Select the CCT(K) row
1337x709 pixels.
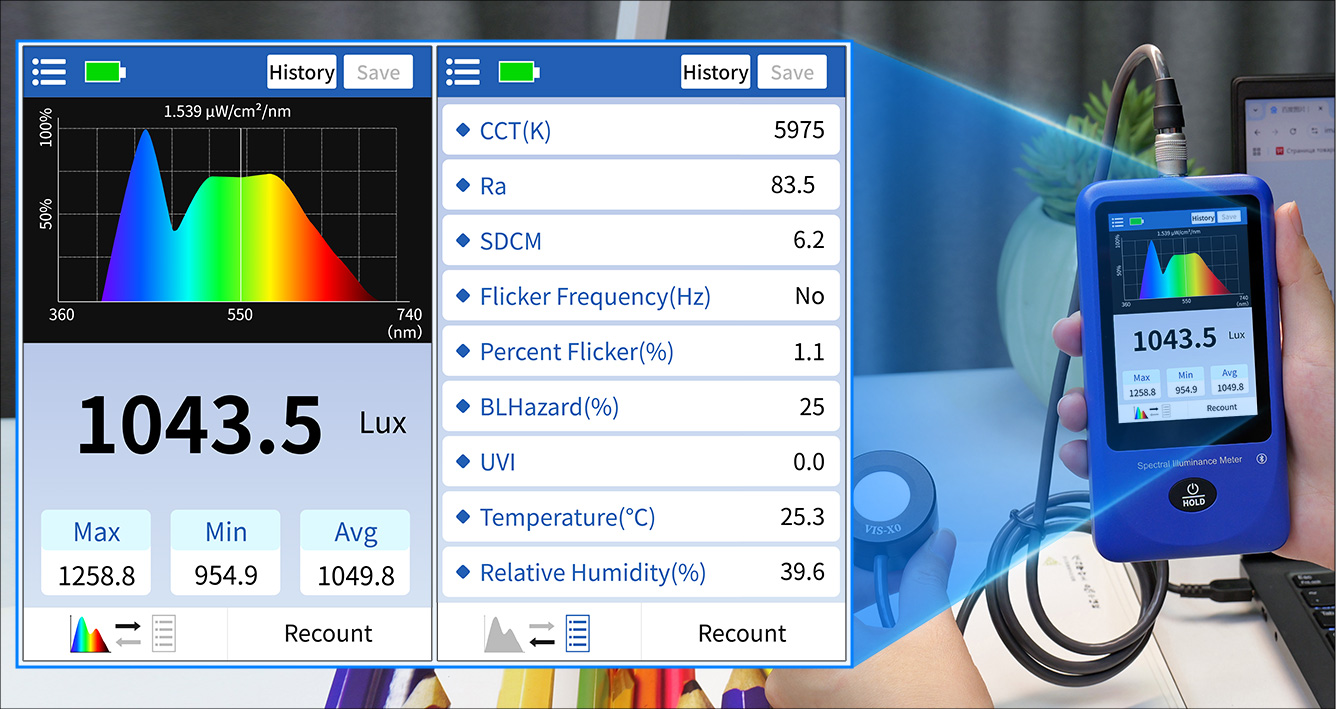[640, 130]
